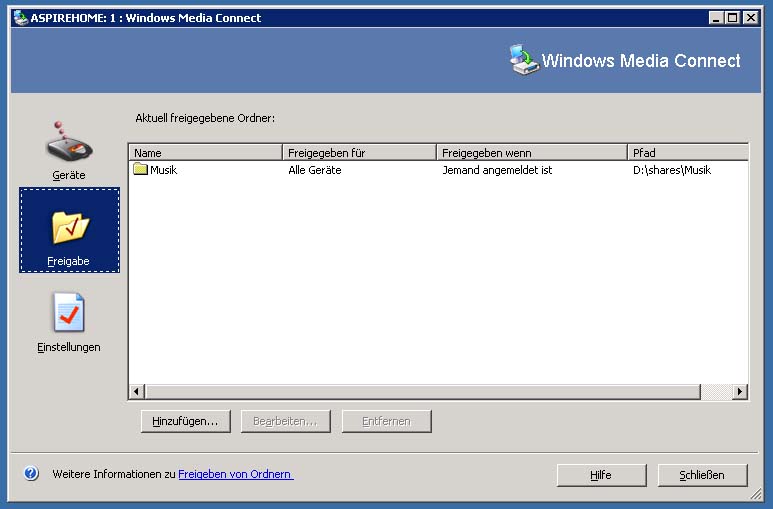This screenshot has width=773, height=509.
Task: Open the Einstellungen settings icon
Action: [69, 314]
